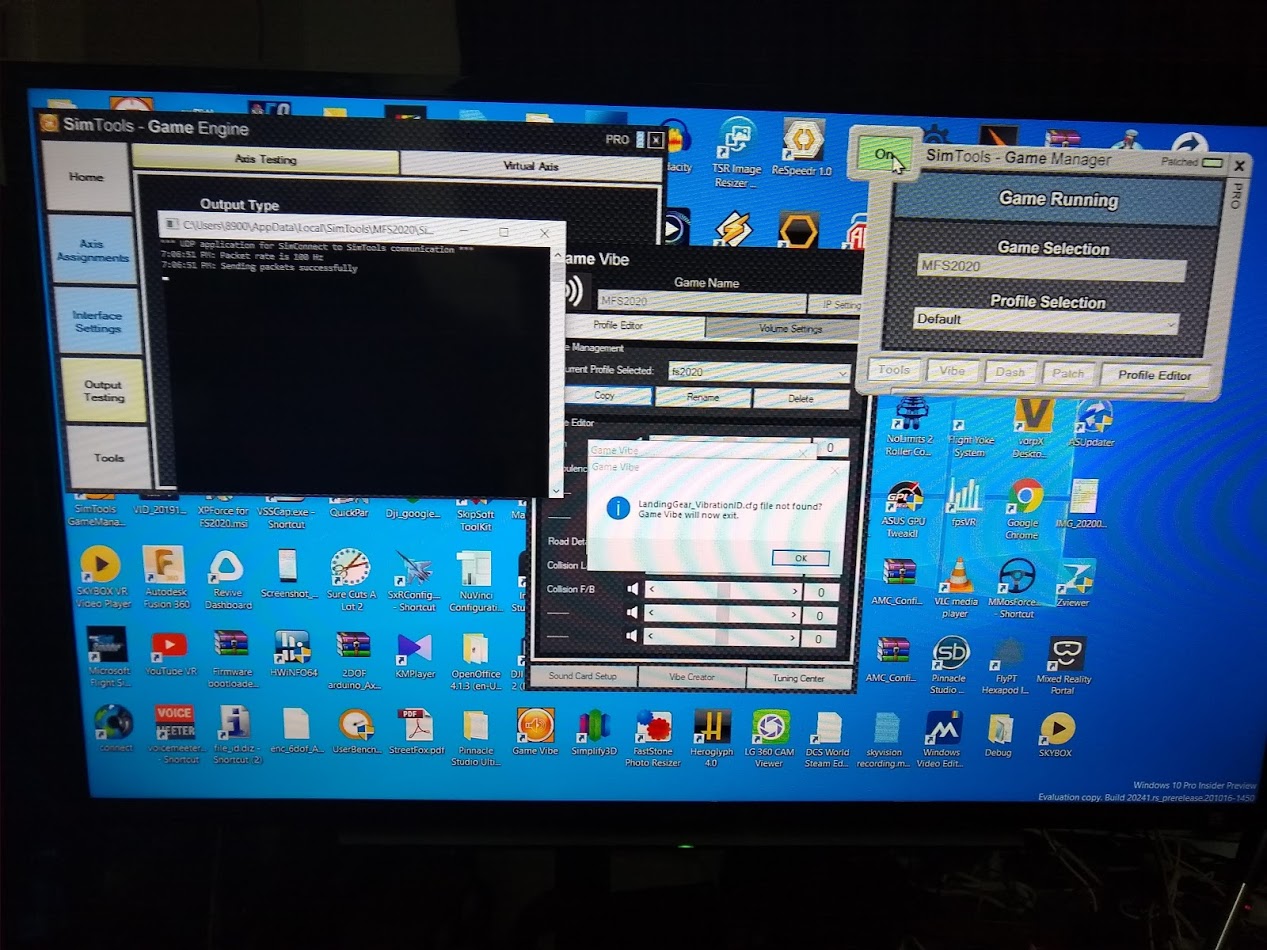
Task: Open ReSpeedr 1.0 desktop icon
Action: [802, 148]
